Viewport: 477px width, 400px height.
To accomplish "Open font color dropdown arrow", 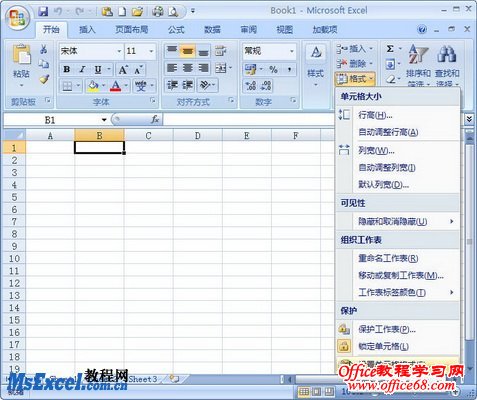I will tap(126, 86).
